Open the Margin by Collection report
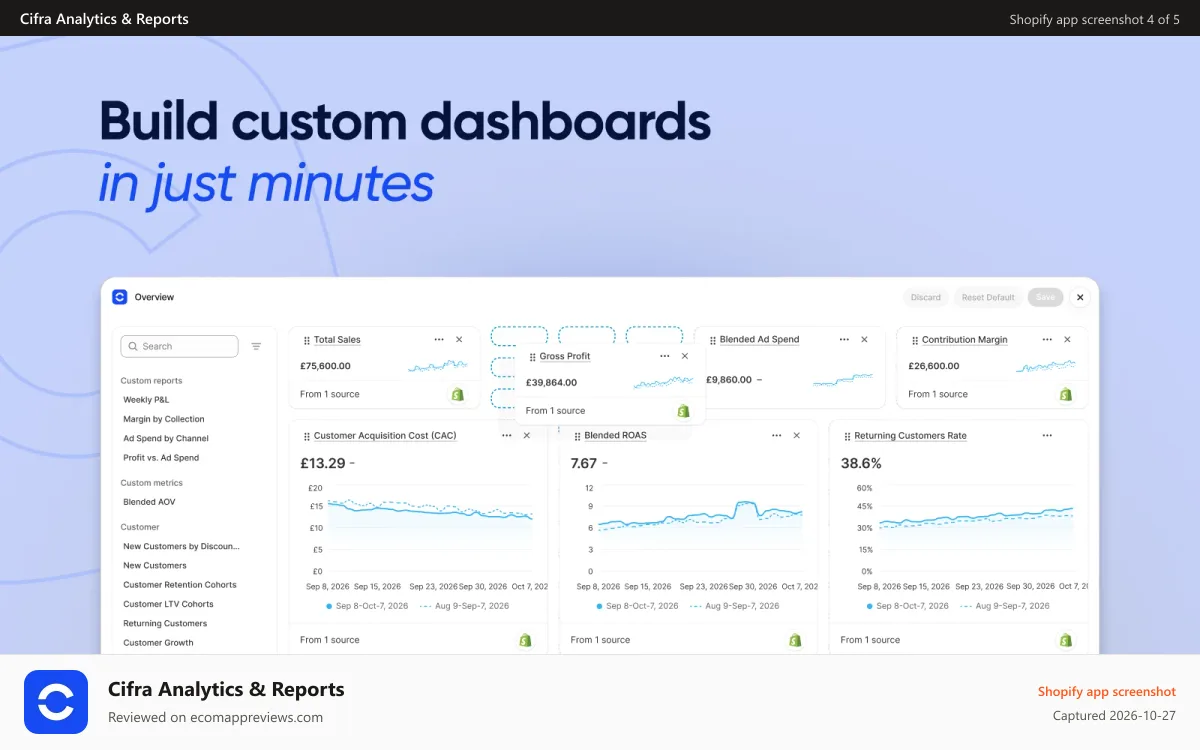 tap(164, 419)
